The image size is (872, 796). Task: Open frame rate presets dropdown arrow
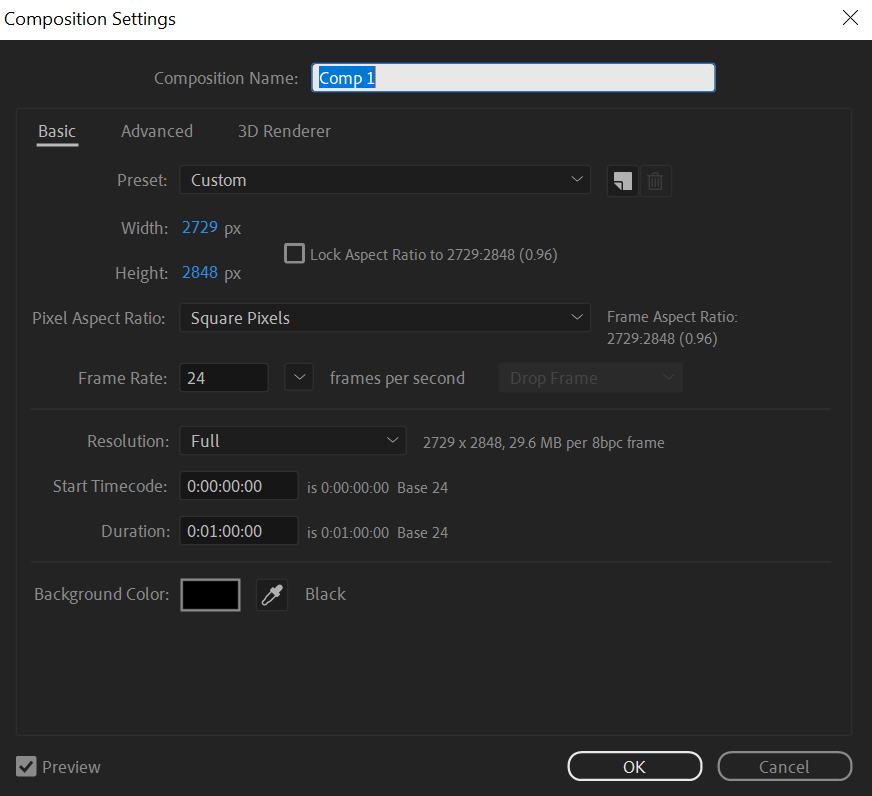[300, 378]
